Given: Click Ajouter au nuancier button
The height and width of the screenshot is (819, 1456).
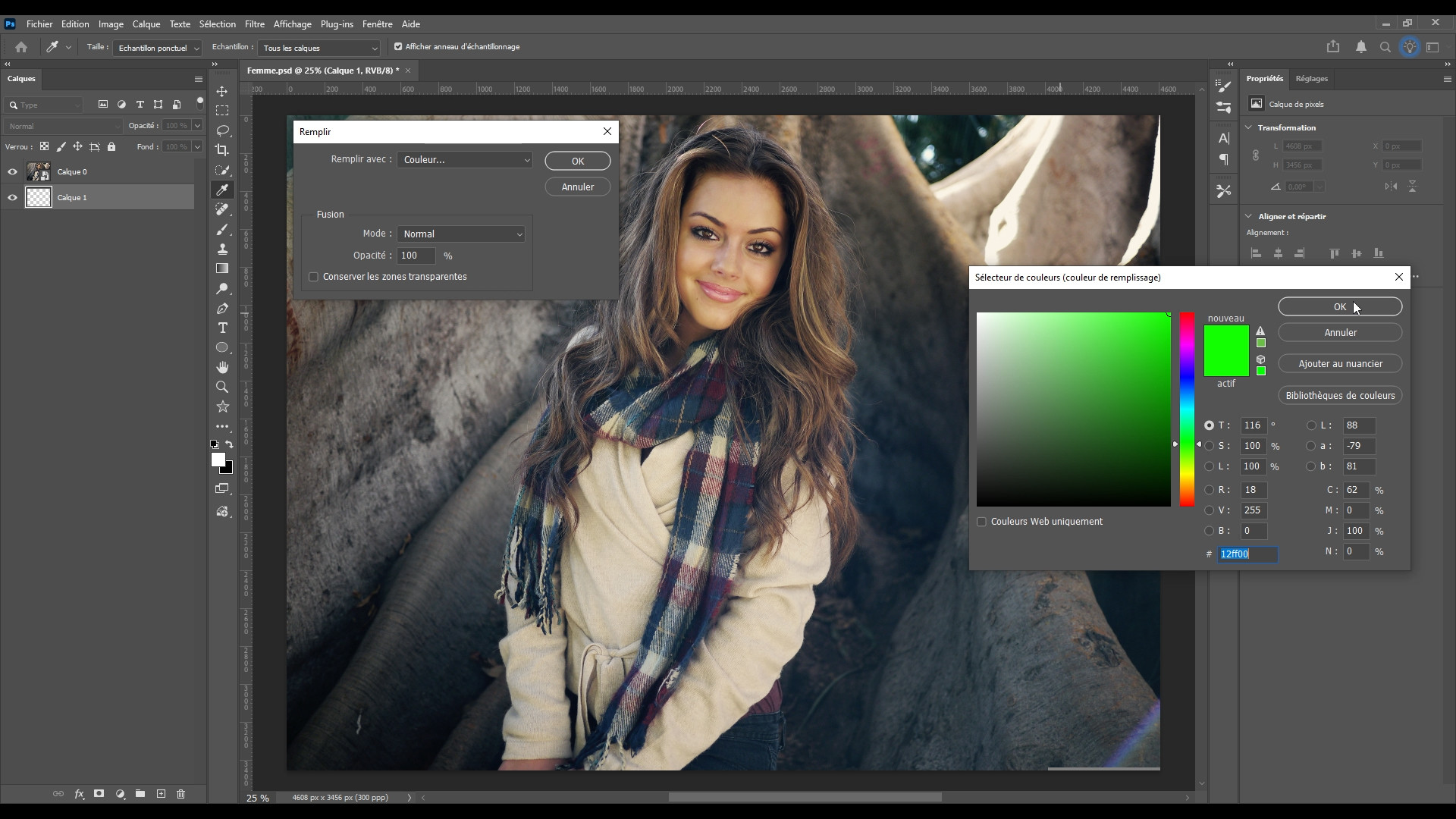Looking at the screenshot, I should pos(1339,364).
